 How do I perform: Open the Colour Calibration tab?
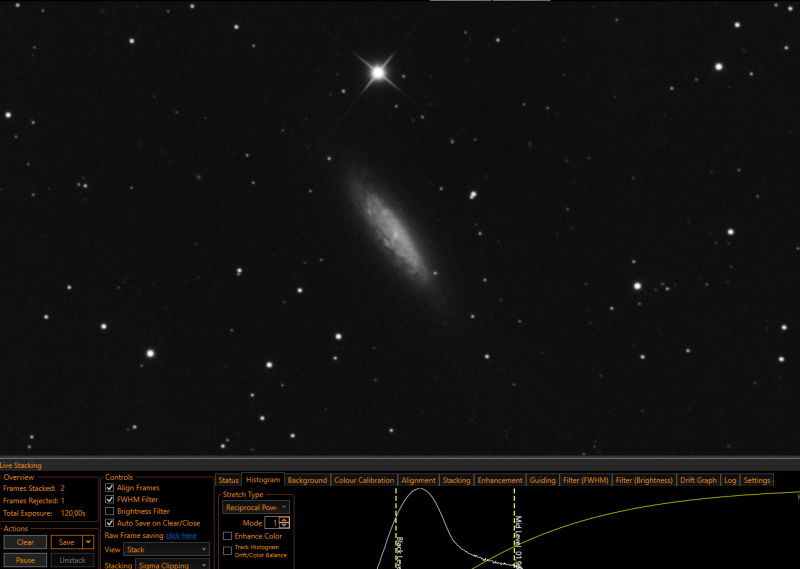point(364,480)
